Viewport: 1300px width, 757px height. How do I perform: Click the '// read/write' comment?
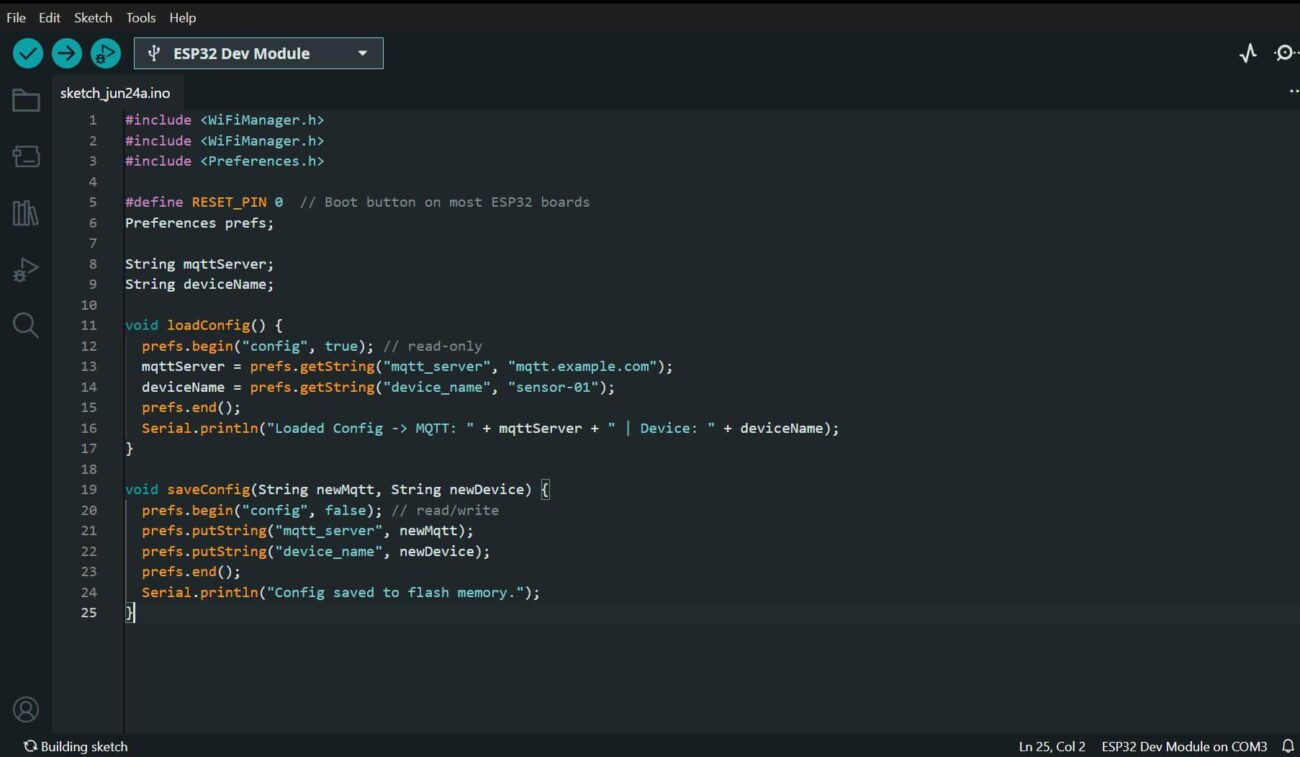[x=445, y=510]
